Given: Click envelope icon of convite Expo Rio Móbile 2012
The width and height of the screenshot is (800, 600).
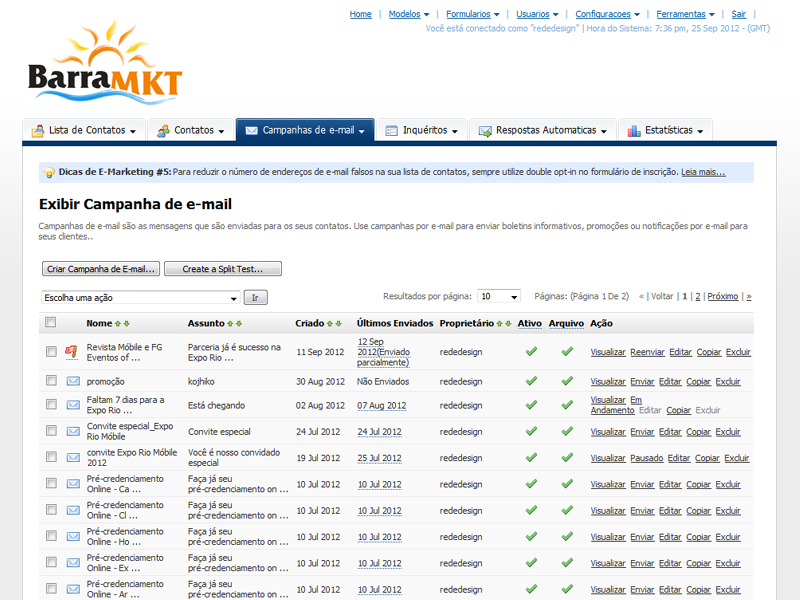Looking at the screenshot, I should (73, 458).
